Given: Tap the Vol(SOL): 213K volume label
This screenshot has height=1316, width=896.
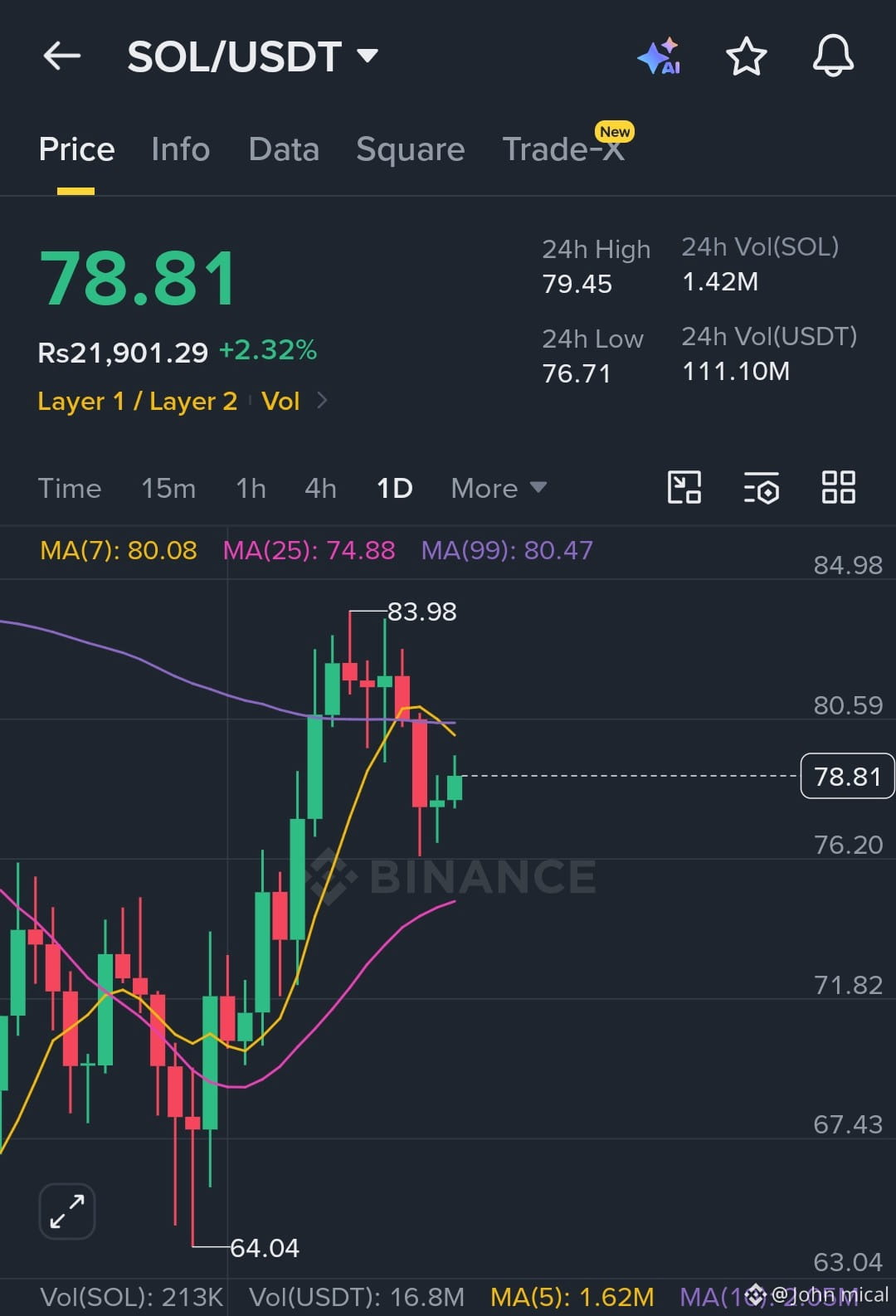Looking at the screenshot, I should [131, 1297].
